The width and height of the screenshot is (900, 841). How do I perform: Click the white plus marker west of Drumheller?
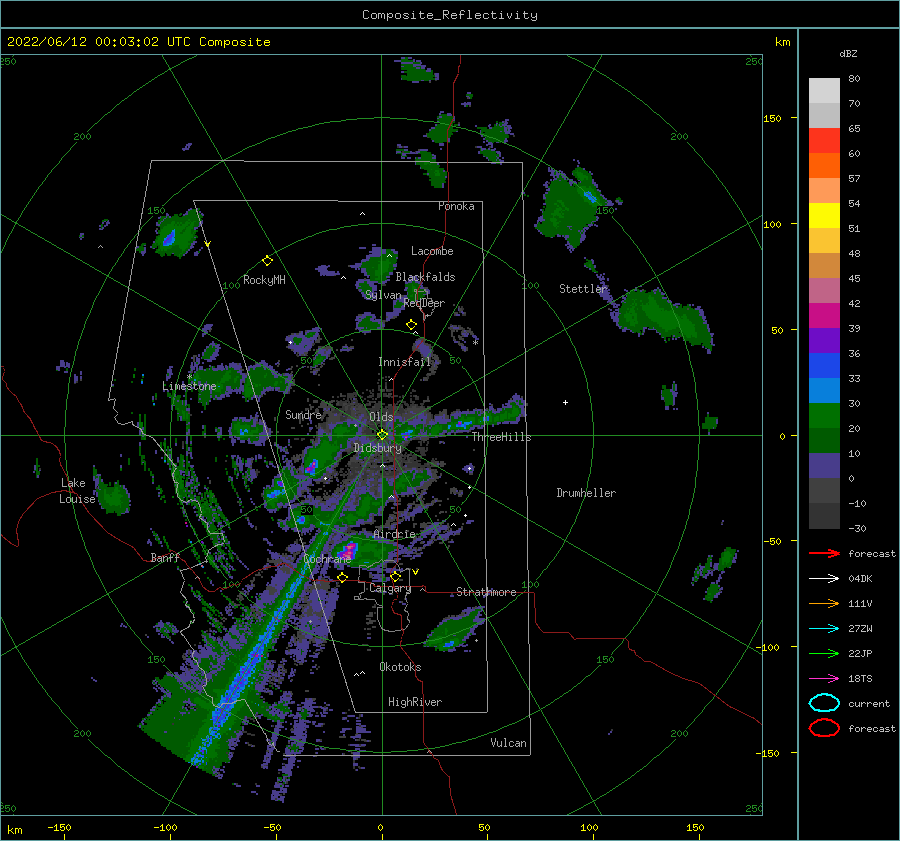[x=565, y=402]
